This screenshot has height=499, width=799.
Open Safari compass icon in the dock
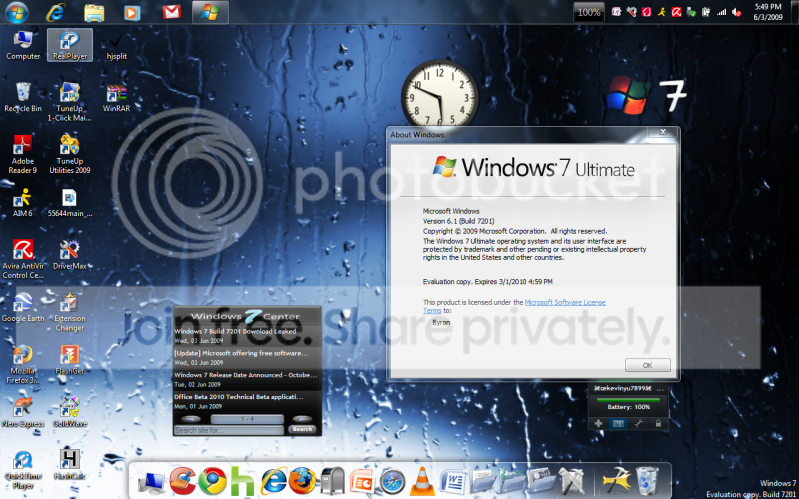392,482
